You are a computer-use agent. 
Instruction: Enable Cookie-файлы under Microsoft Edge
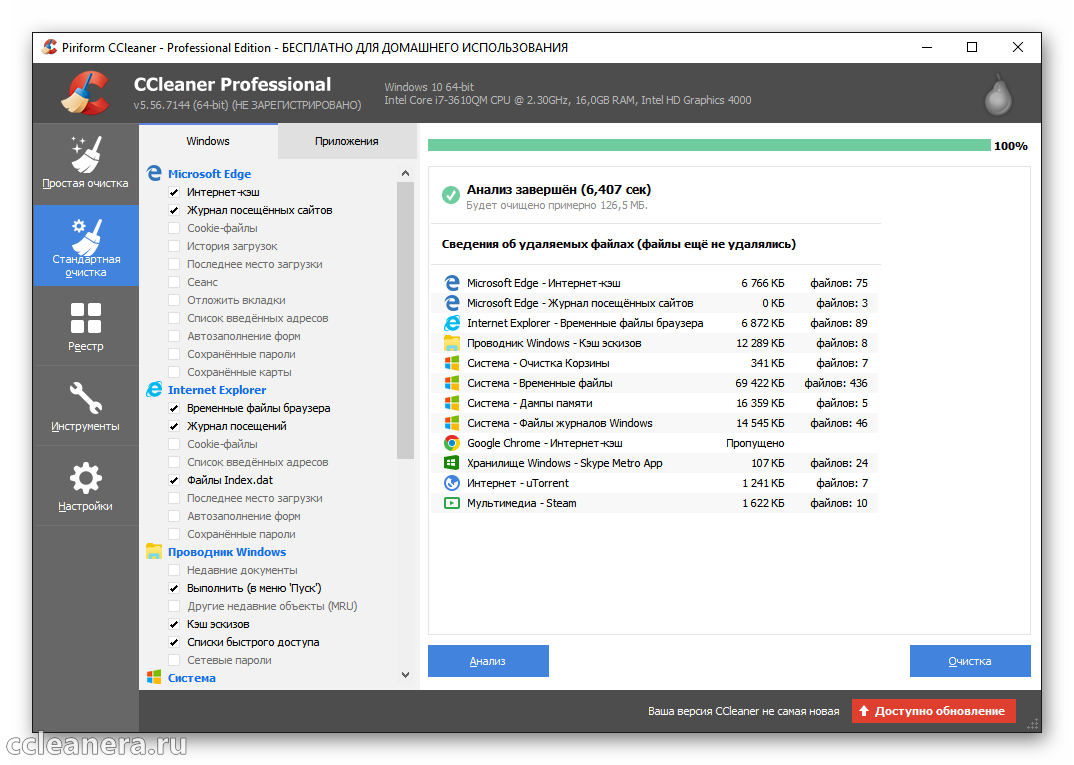click(x=174, y=228)
